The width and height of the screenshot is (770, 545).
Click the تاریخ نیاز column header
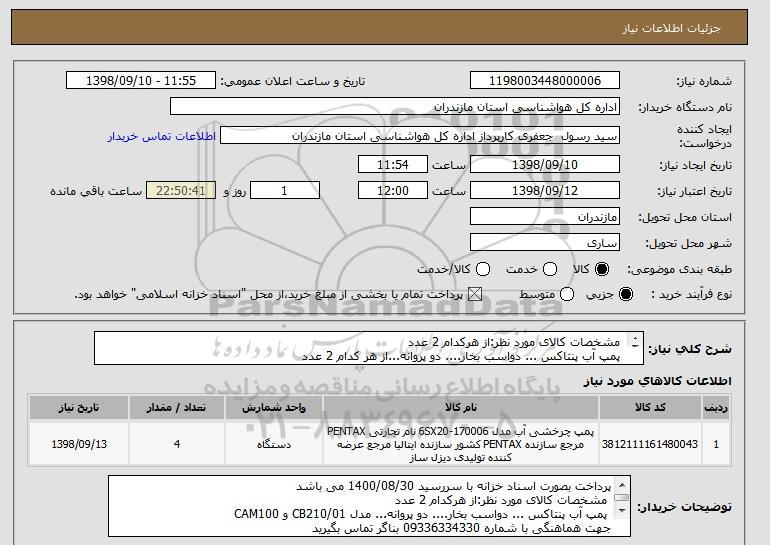[x=79, y=408]
